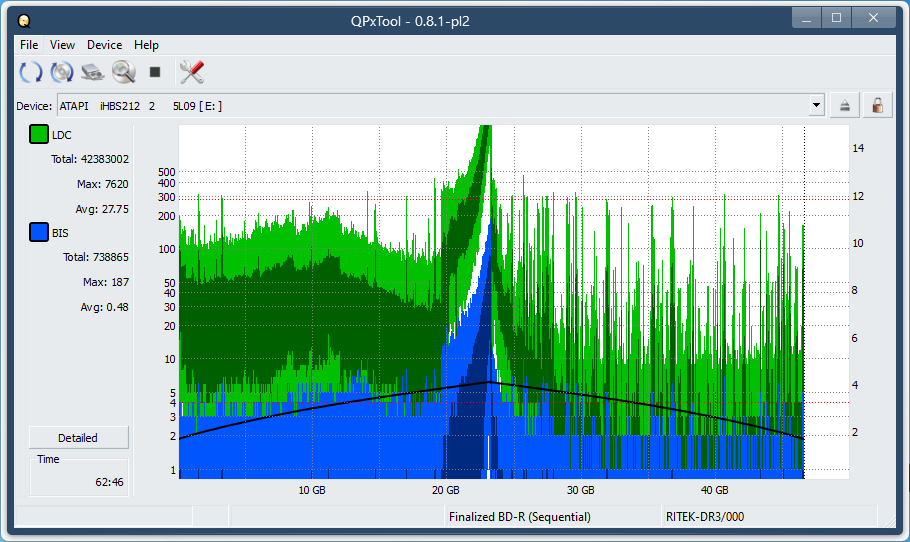910x542 pixels.
Task: Click LDC Total: 42383002 value
Action: click(x=90, y=159)
